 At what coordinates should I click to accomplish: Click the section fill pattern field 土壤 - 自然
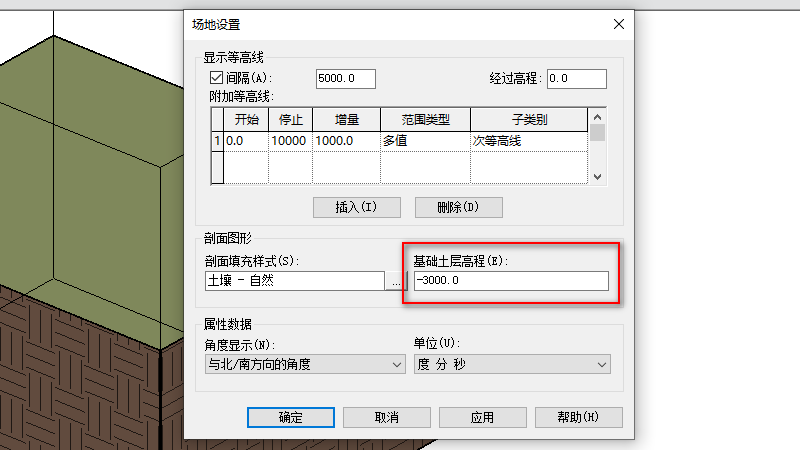294,281
